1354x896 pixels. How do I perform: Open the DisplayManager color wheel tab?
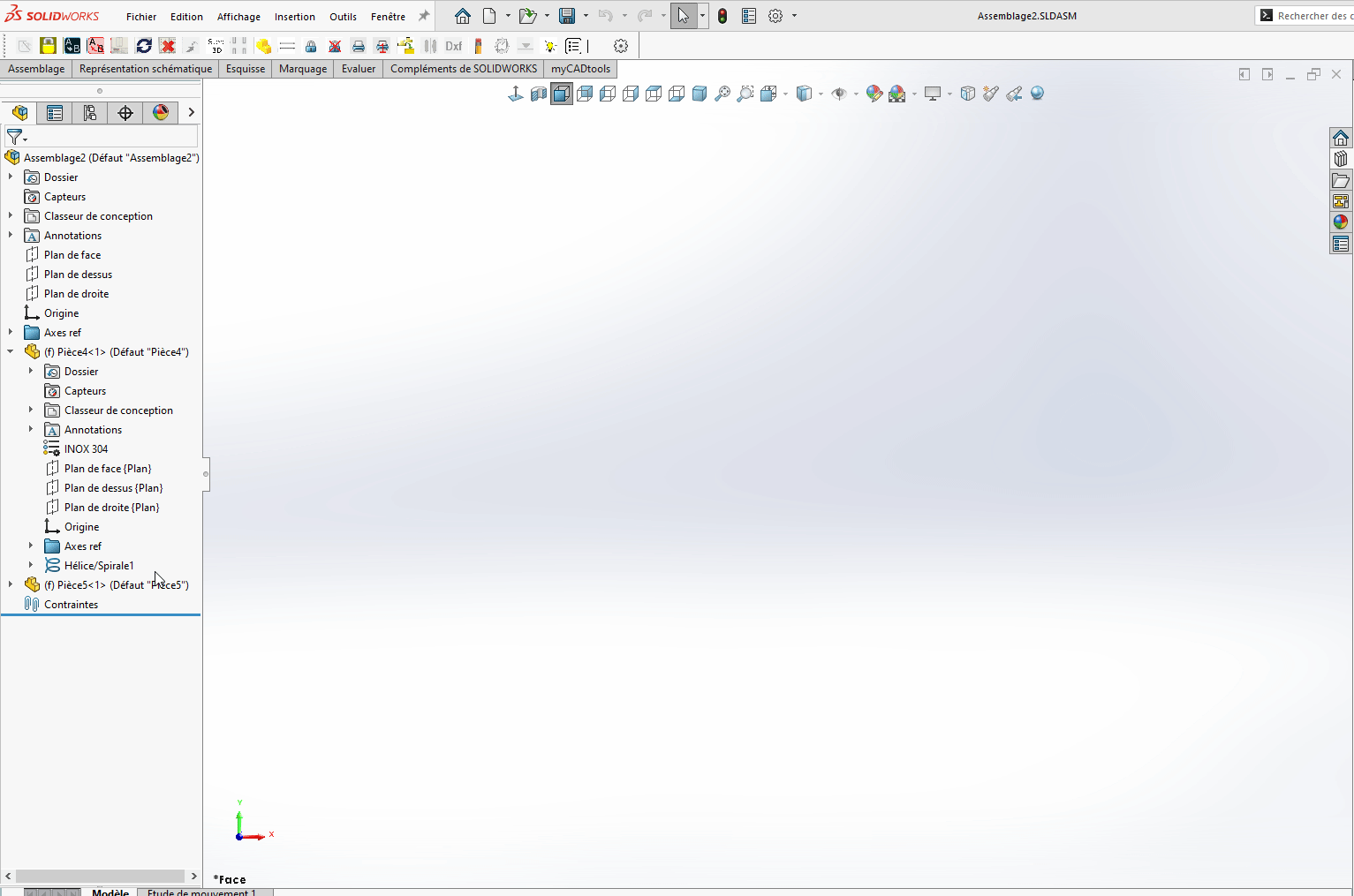pyautogui.click(x=161, y=112)
